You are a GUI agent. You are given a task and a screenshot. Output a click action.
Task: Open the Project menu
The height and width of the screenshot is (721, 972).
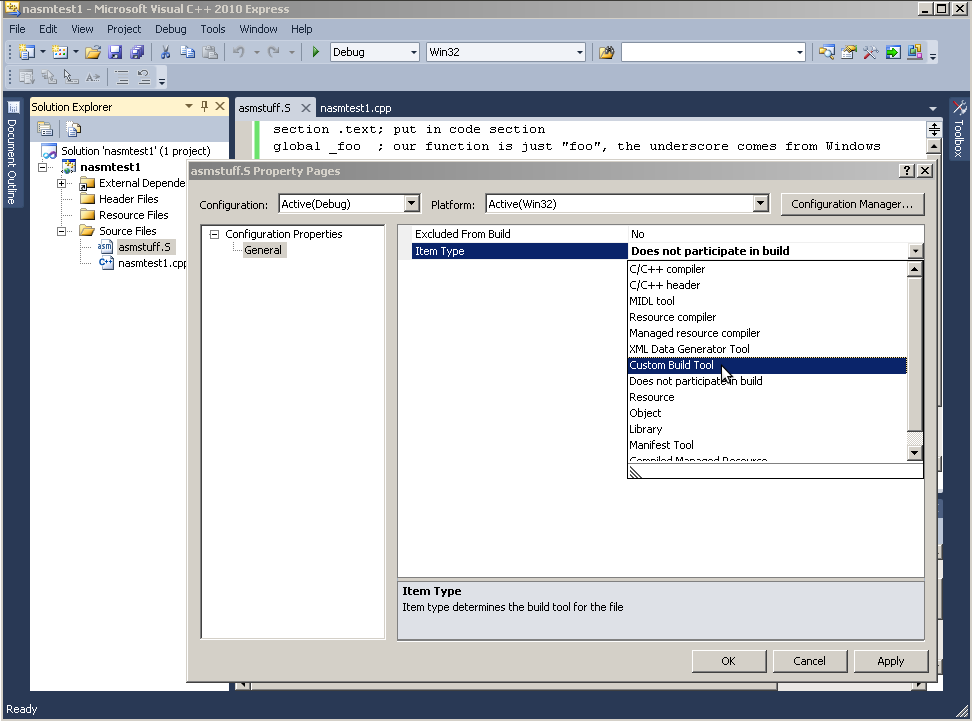point(124,29)
